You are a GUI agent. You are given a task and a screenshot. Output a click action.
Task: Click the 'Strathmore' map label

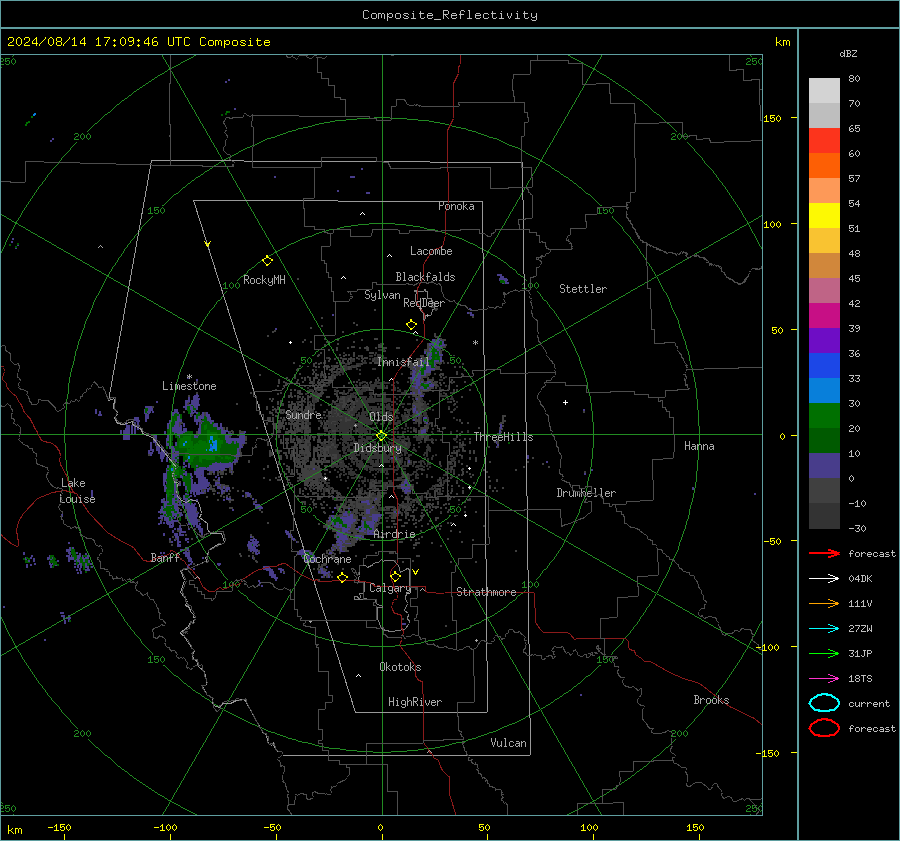pos(486,592)
